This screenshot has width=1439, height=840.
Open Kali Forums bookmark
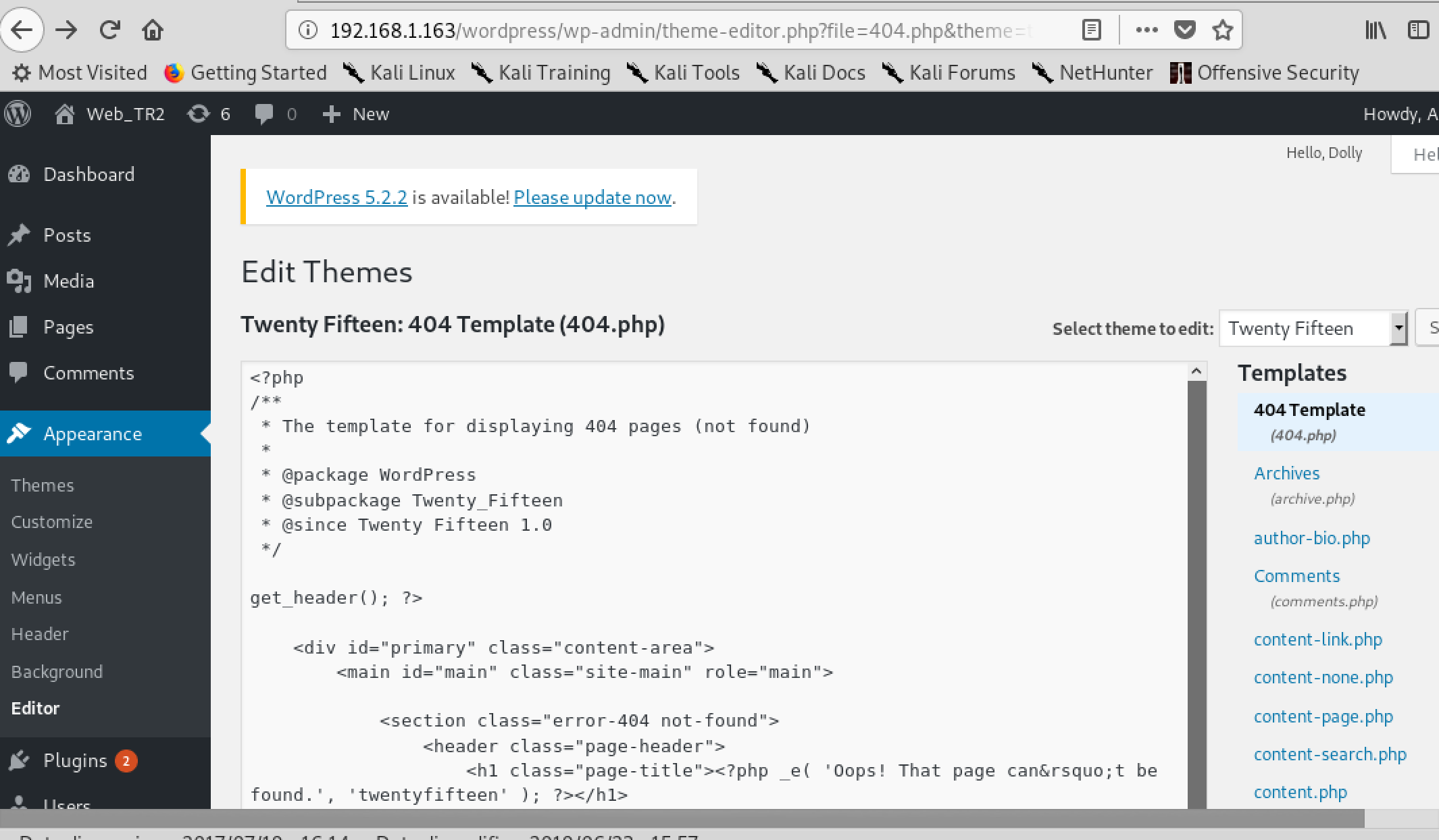click(x=949, y=72)
